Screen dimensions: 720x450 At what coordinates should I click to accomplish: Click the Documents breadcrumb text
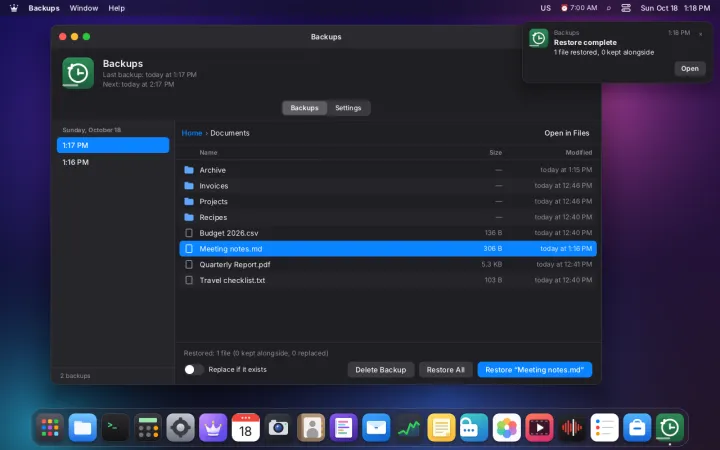(230, 133)
